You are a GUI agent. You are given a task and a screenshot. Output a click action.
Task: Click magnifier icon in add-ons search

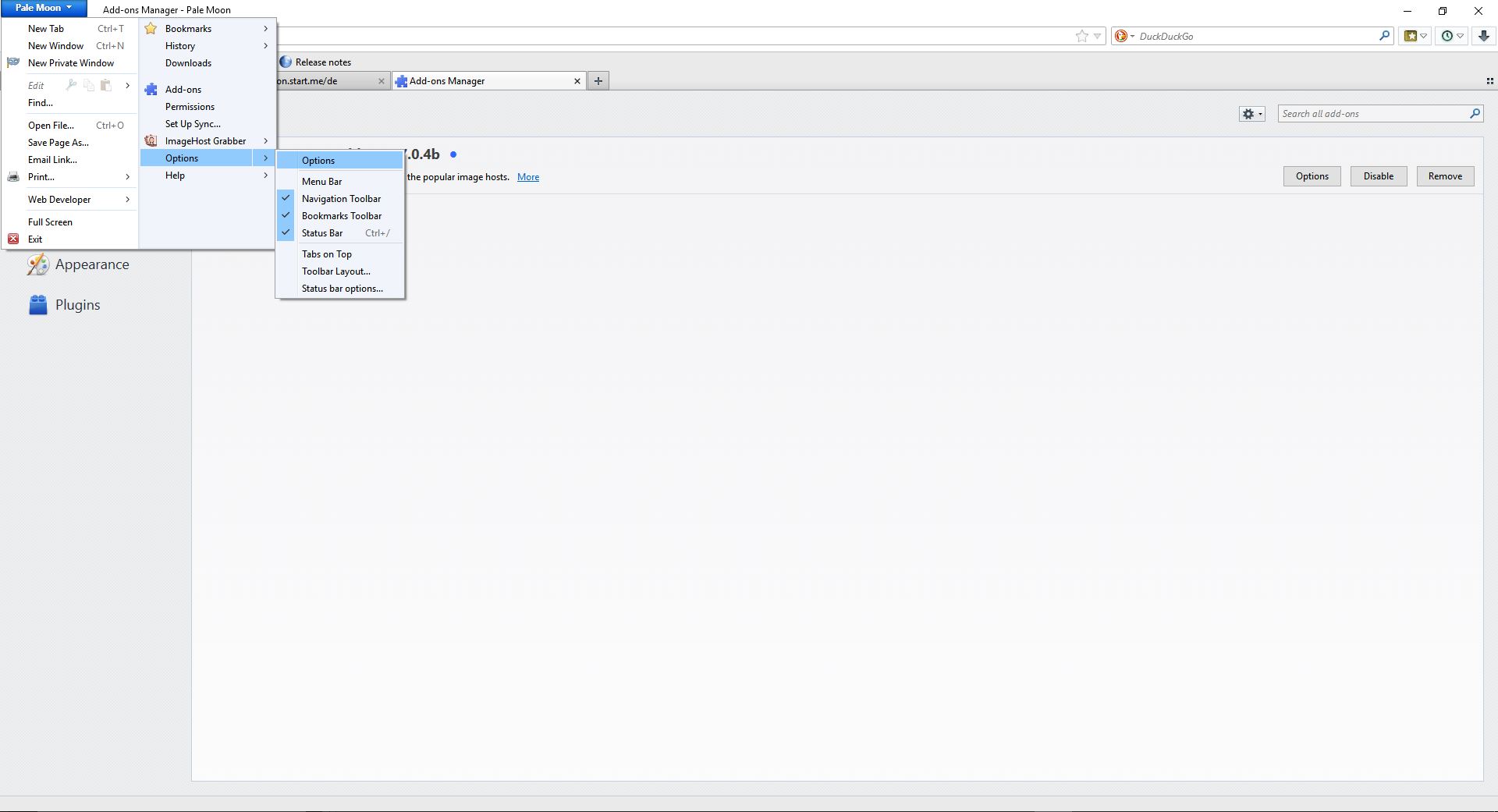point(1475,114)
